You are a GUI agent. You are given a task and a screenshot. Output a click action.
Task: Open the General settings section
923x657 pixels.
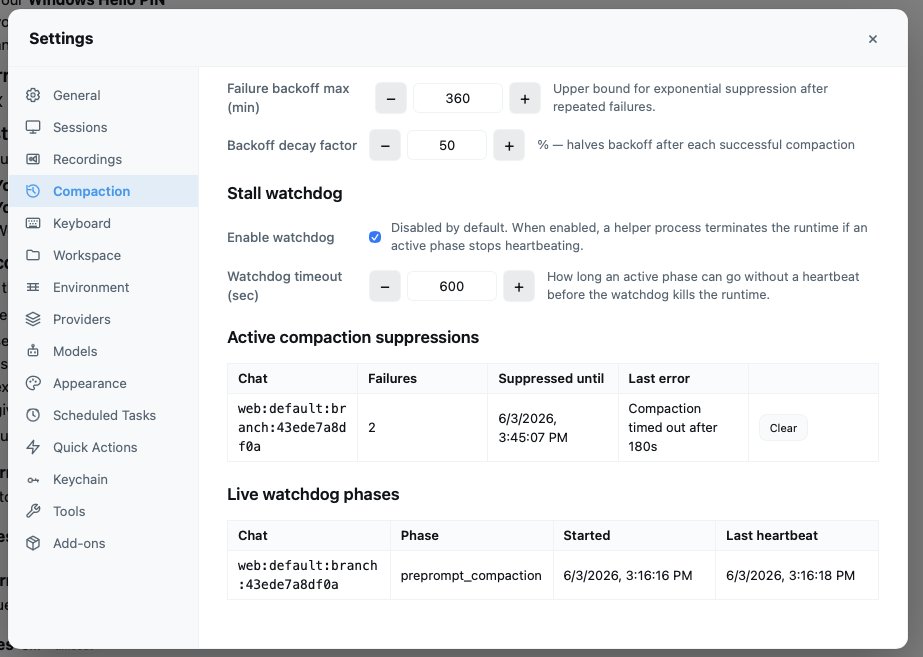tap(104, 95)
